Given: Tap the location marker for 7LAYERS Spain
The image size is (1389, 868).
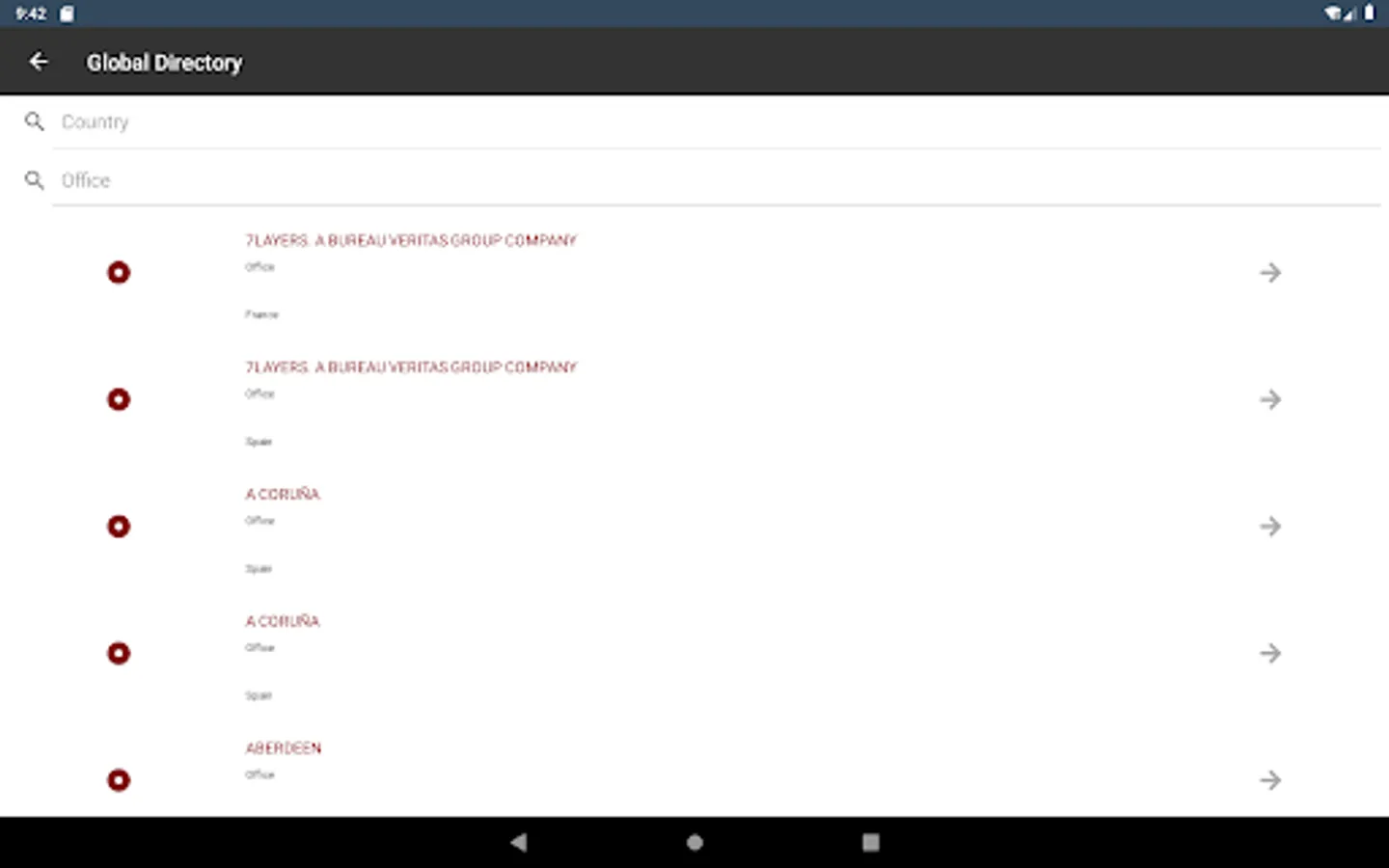Looking at the screenshot, I should (x=119, y=399).
